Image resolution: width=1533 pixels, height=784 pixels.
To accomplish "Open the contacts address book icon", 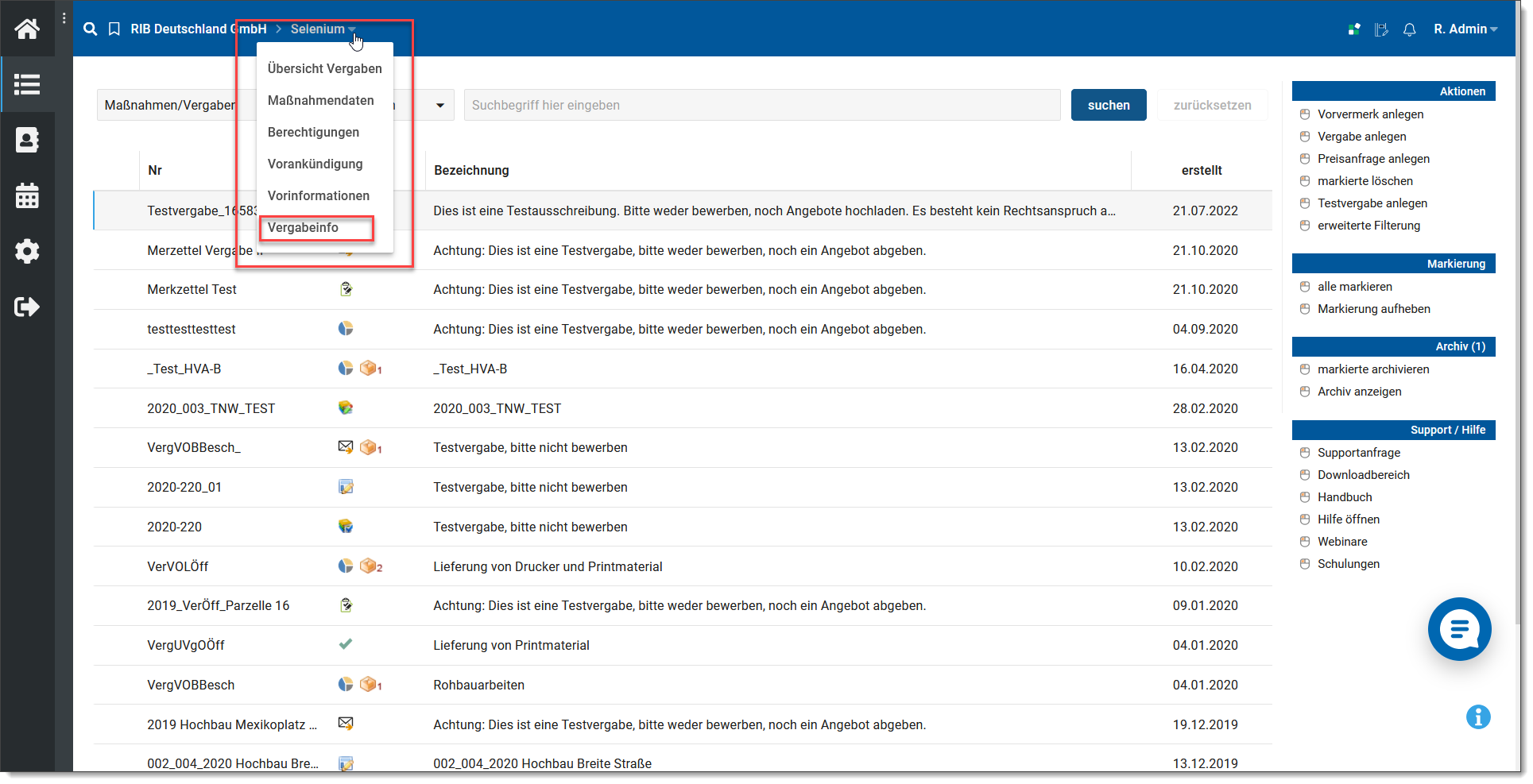I will pos(27,140).
